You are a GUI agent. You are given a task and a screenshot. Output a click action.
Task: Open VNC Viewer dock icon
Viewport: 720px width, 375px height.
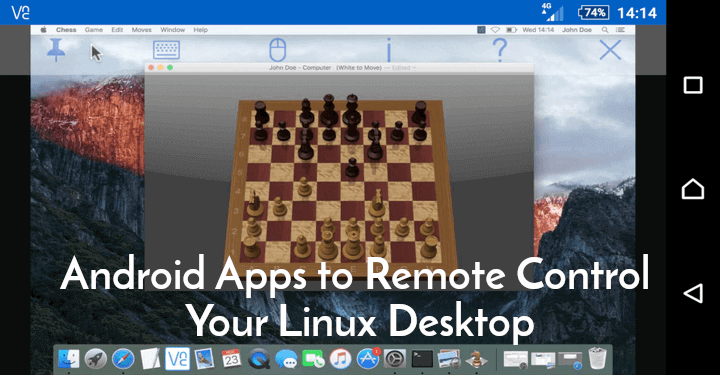tap(177, 358)
